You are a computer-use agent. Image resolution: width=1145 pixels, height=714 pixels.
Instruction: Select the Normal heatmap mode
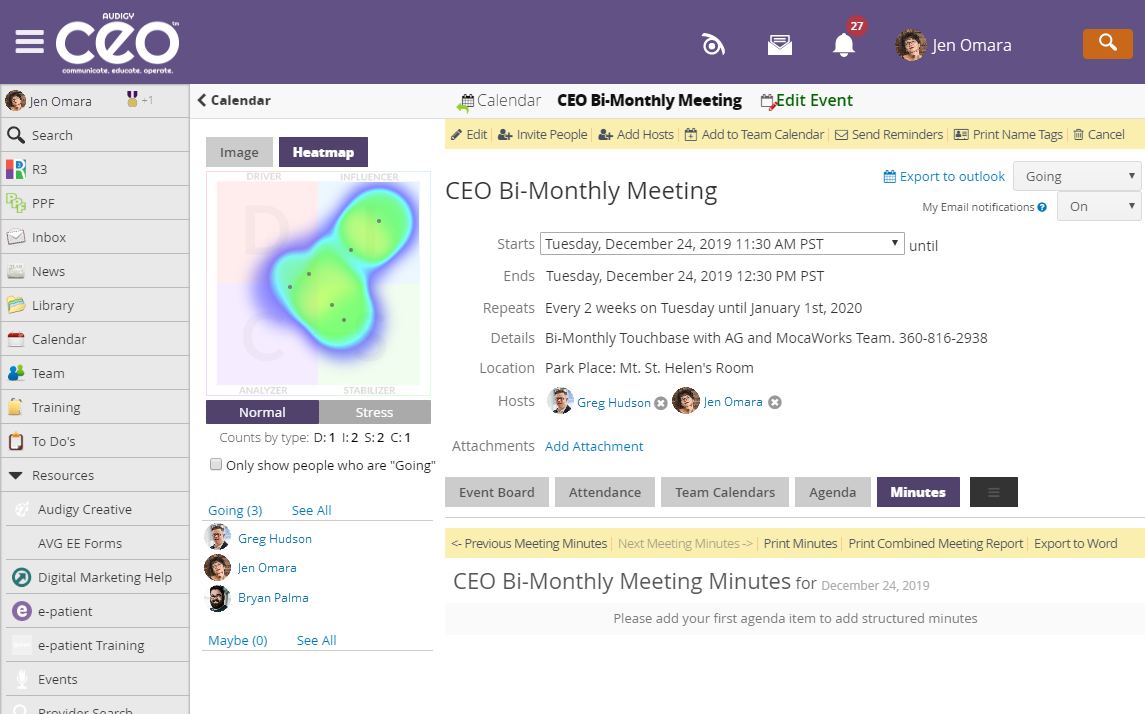(x=262, y=412)
